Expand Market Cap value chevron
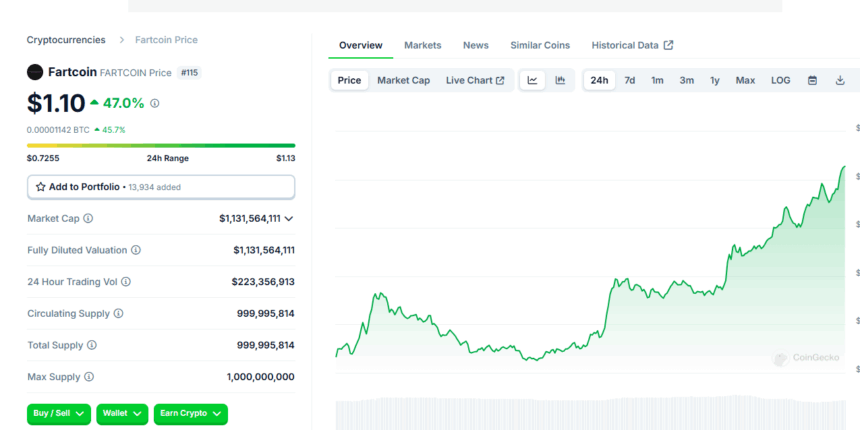The image size is (860, 430). coord(289,219)
